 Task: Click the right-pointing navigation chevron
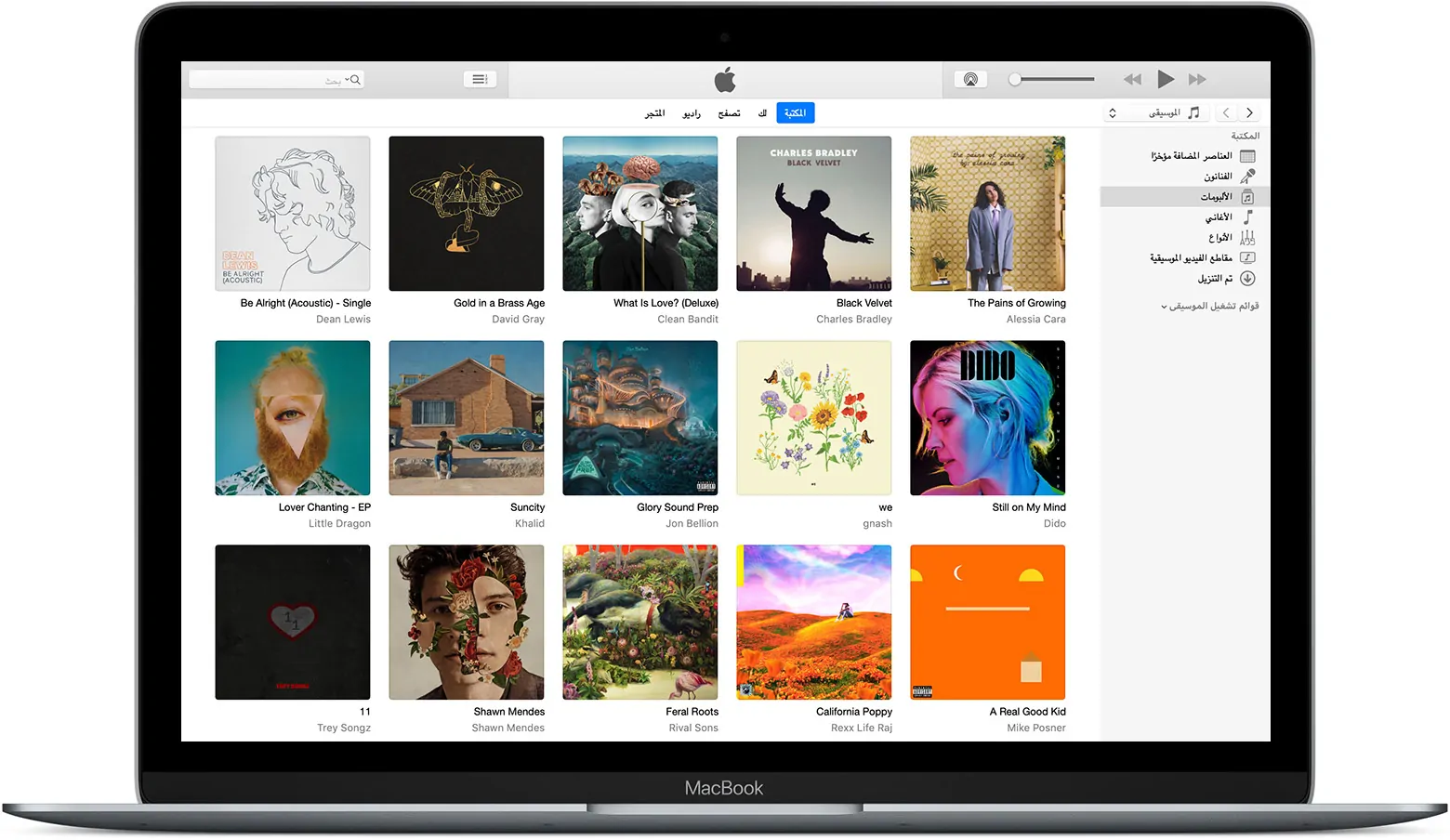(1249, 112)
